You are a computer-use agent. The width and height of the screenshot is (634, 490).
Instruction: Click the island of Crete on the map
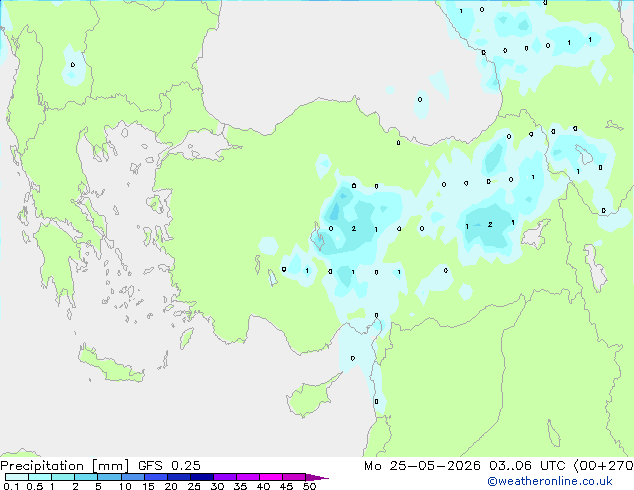click(110, 364)
